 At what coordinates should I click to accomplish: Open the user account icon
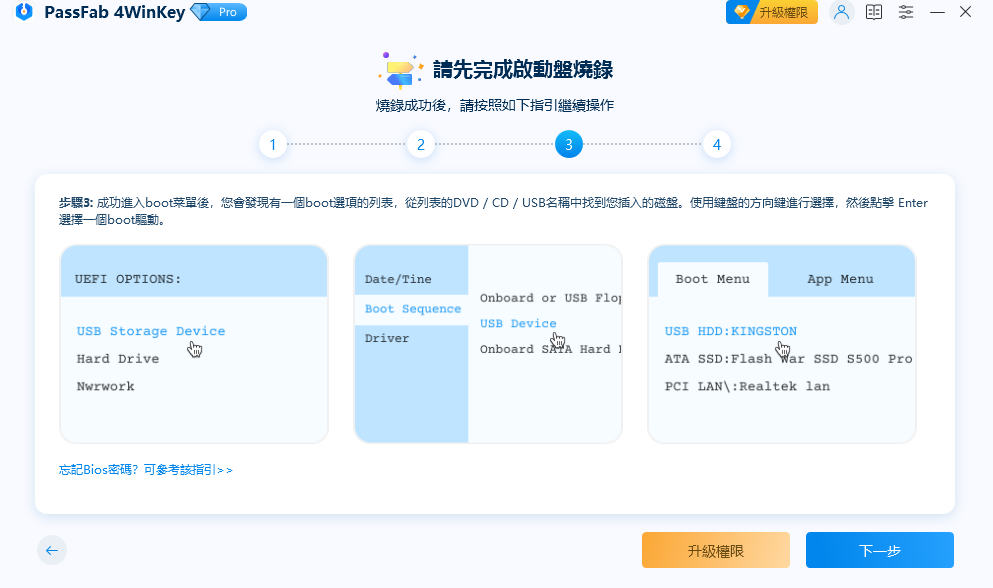841,12
